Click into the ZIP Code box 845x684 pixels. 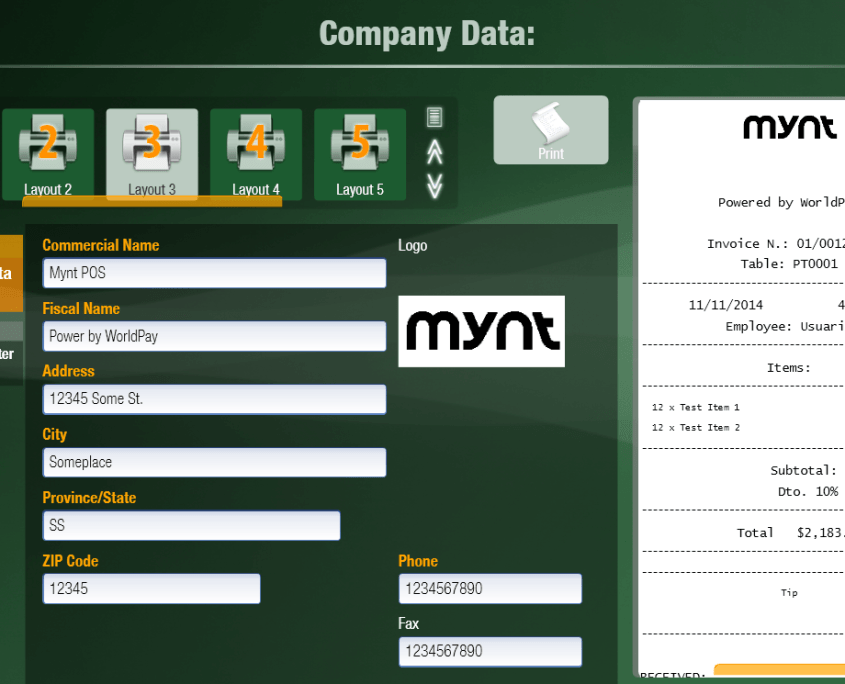coord(150,588)
